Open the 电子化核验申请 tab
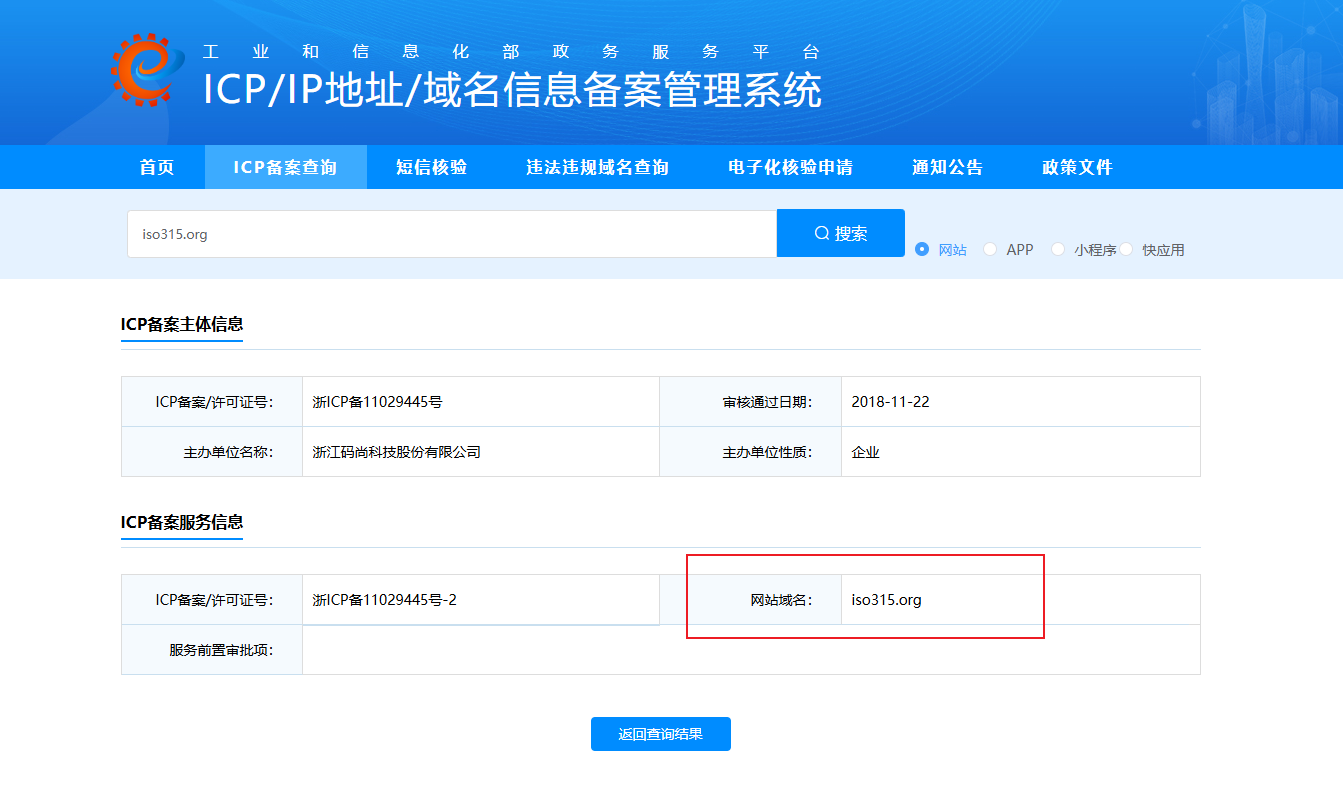 [790, 167]
